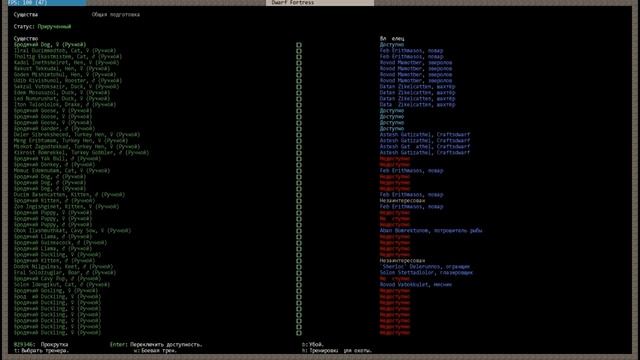The width and height of the screenshot is (640, 360).
Task: Select the 'Бродячий Gosling' row
Action: click(56, 291)
